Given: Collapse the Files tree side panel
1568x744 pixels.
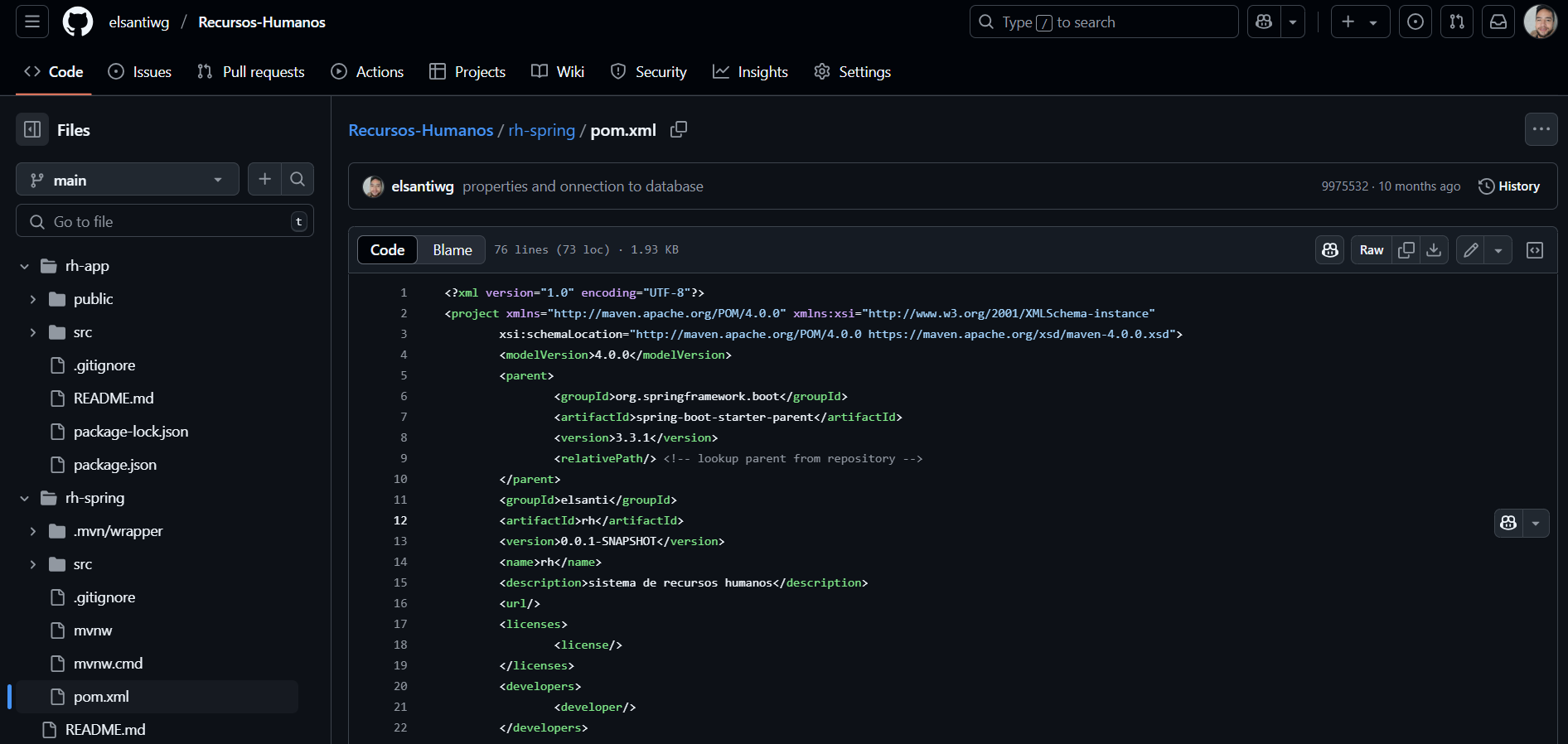Looking at the screenshot, I should point(32,129).
